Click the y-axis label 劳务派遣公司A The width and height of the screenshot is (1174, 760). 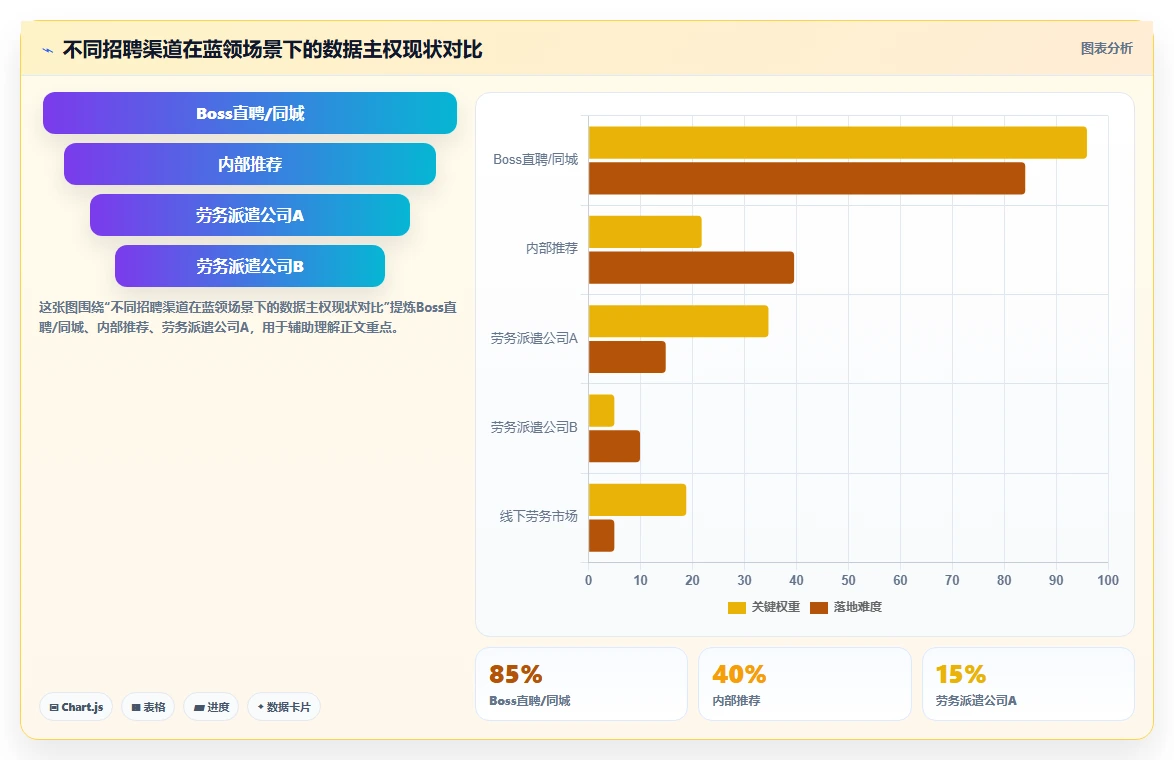pyautogui.click(x=534, y=338)
